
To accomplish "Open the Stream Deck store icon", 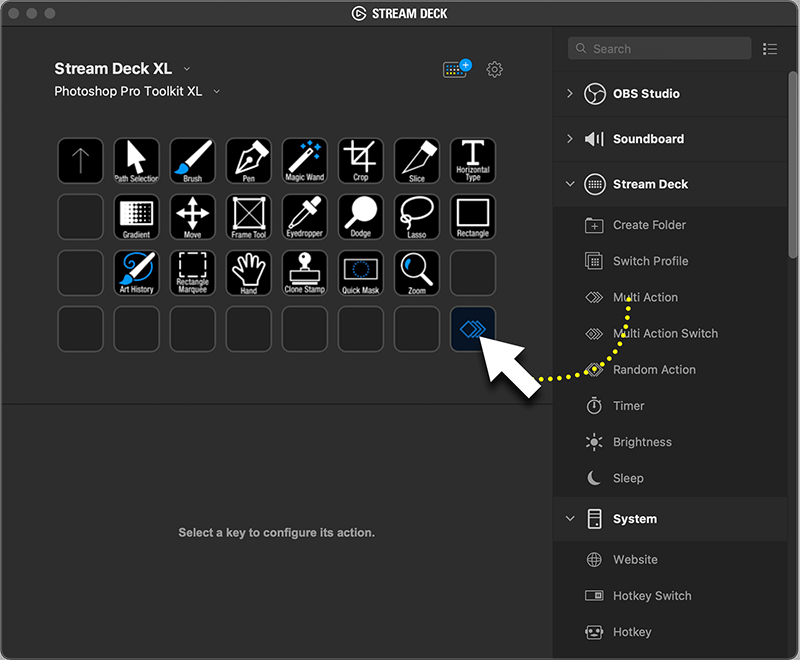I will pos(457,69).
